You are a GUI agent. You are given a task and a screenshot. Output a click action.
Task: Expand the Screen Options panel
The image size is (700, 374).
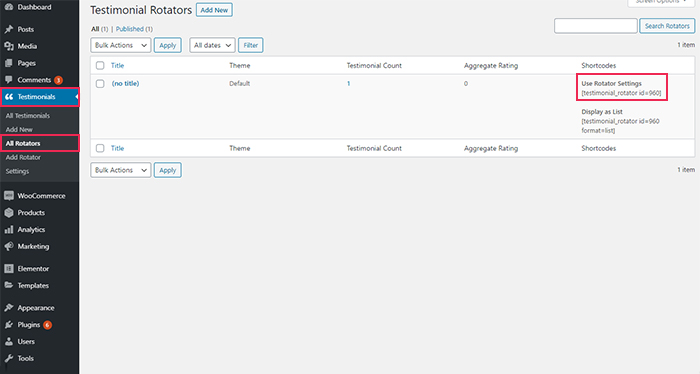(x=661, y=2)
